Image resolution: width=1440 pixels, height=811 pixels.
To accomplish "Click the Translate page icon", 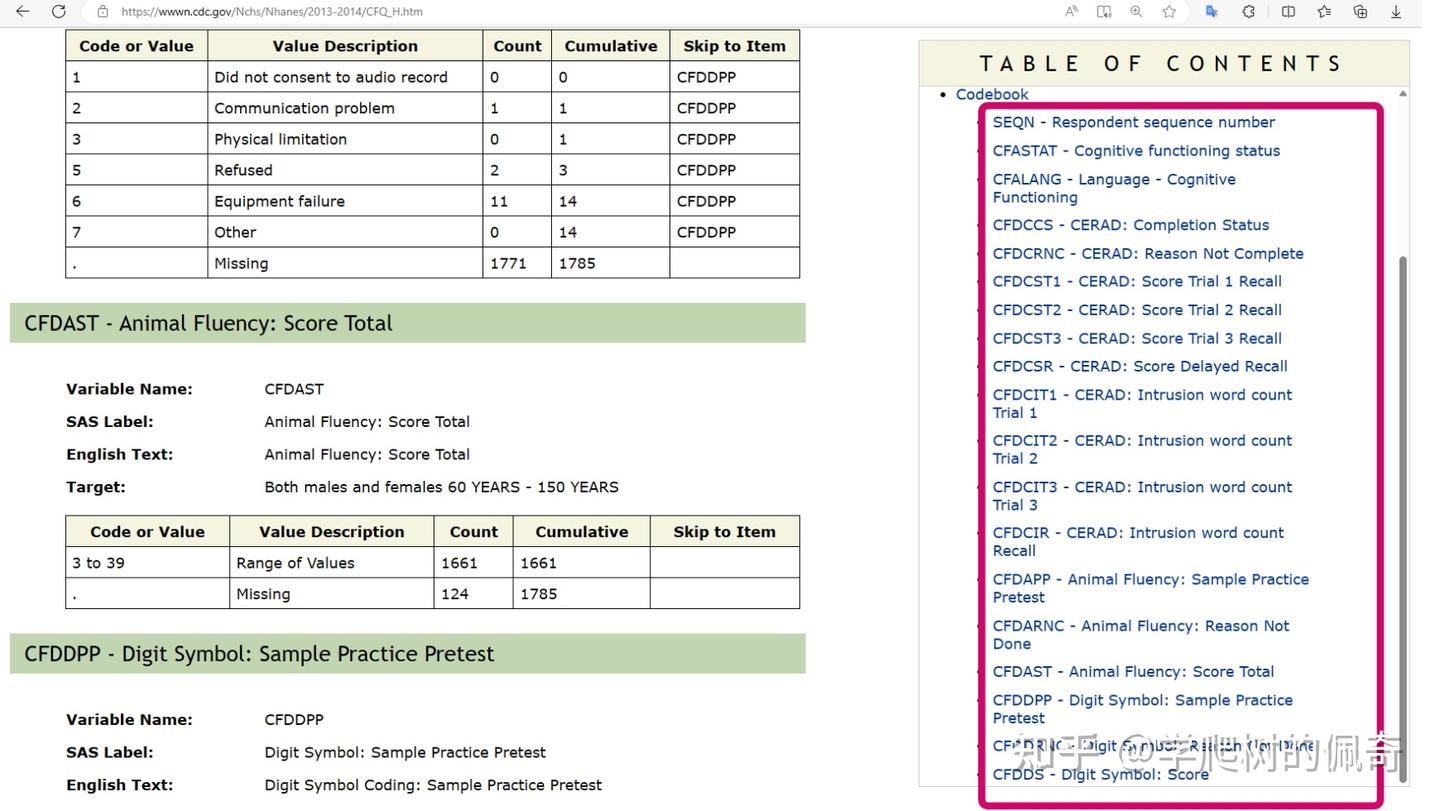I will pyautogui.click(x=1211, y=12).
